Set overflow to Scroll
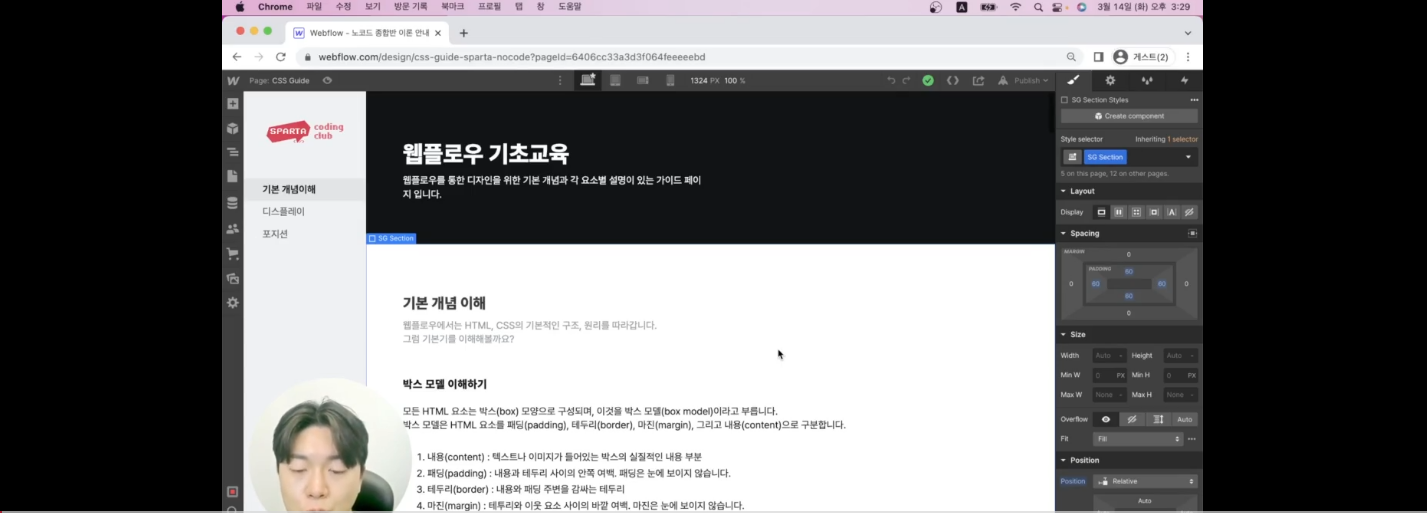1427x513 pixels. pos(1158,419)
